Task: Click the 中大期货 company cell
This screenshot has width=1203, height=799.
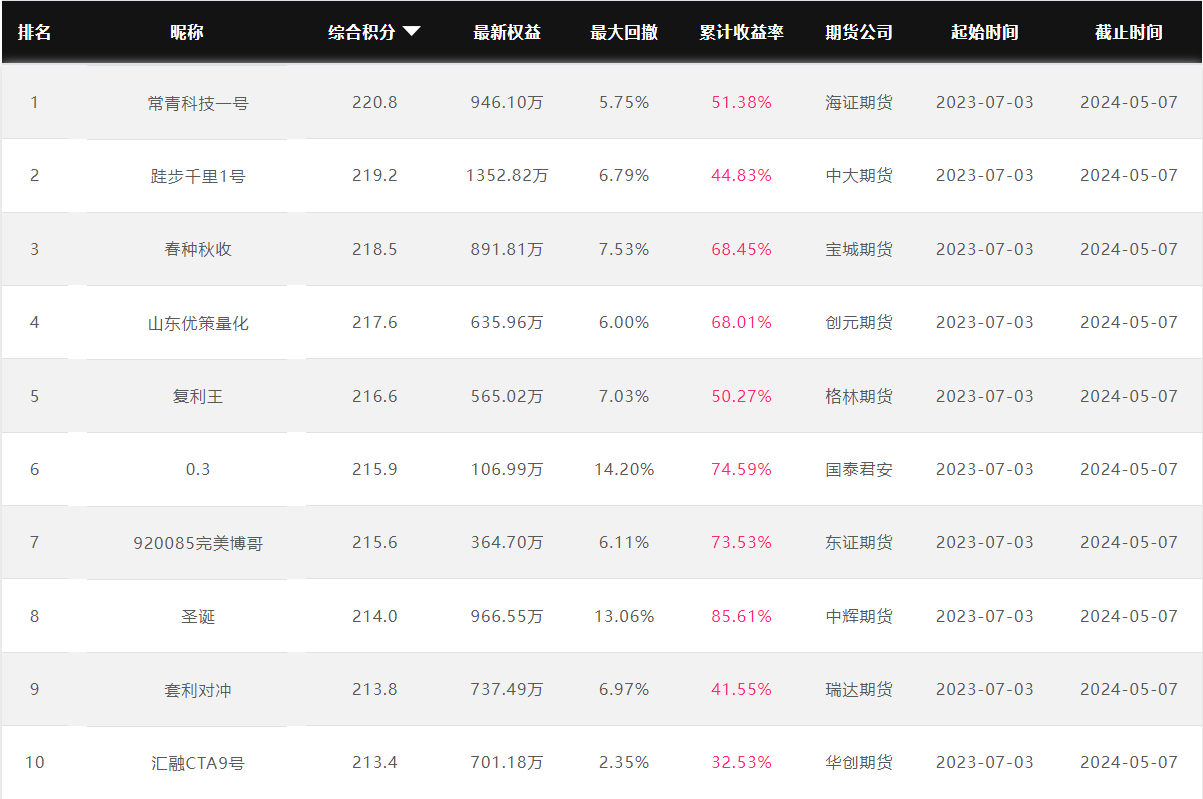Action: point(859,175)
